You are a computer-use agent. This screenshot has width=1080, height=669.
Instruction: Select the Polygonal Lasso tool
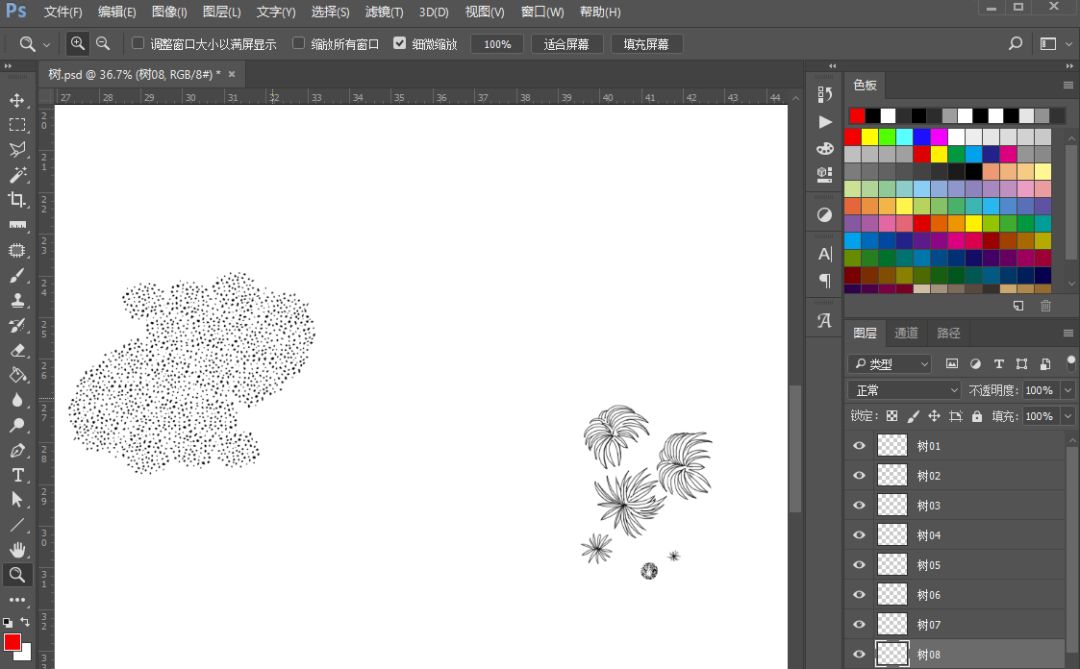point(17,150)
